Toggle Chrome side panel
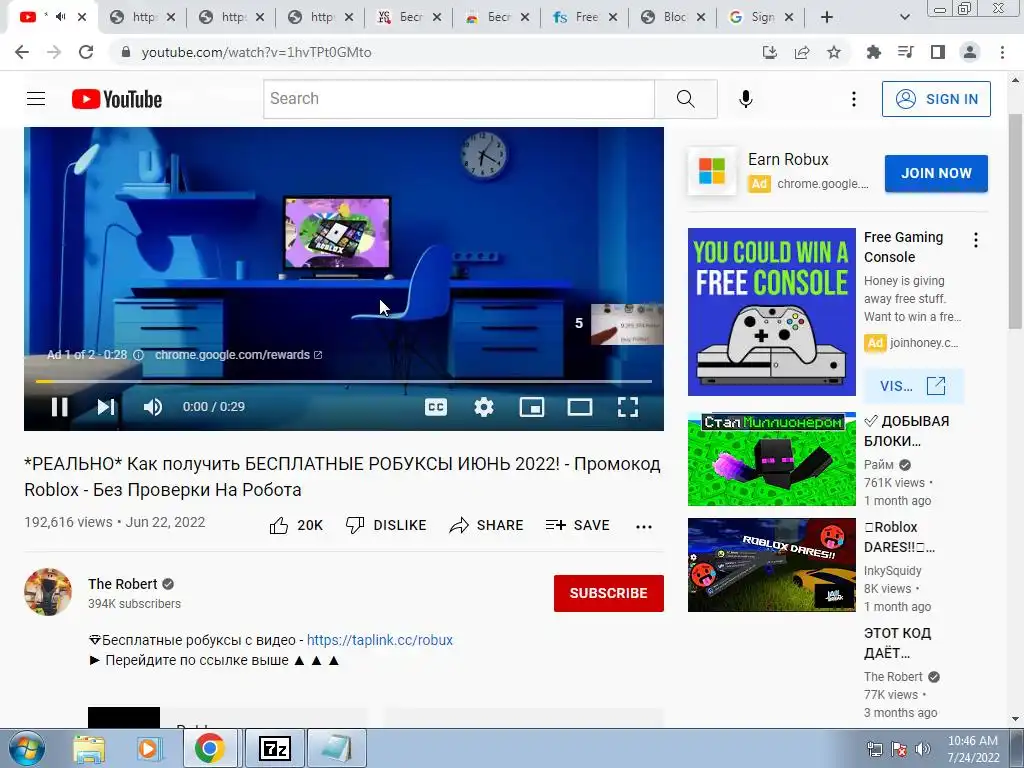The image size is (1024, 768). 938,52
